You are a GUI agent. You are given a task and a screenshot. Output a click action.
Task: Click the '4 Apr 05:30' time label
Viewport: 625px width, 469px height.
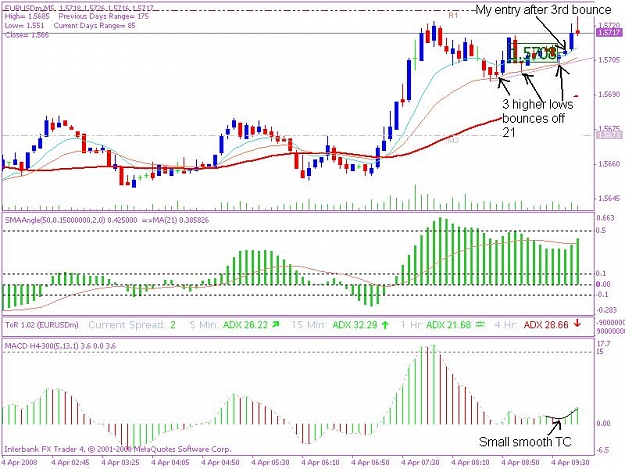(270, 463)
